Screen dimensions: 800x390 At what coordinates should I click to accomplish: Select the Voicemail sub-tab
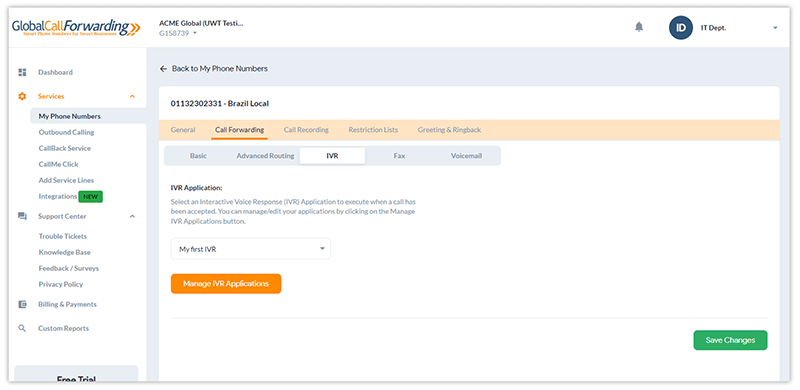click(466, 156)
